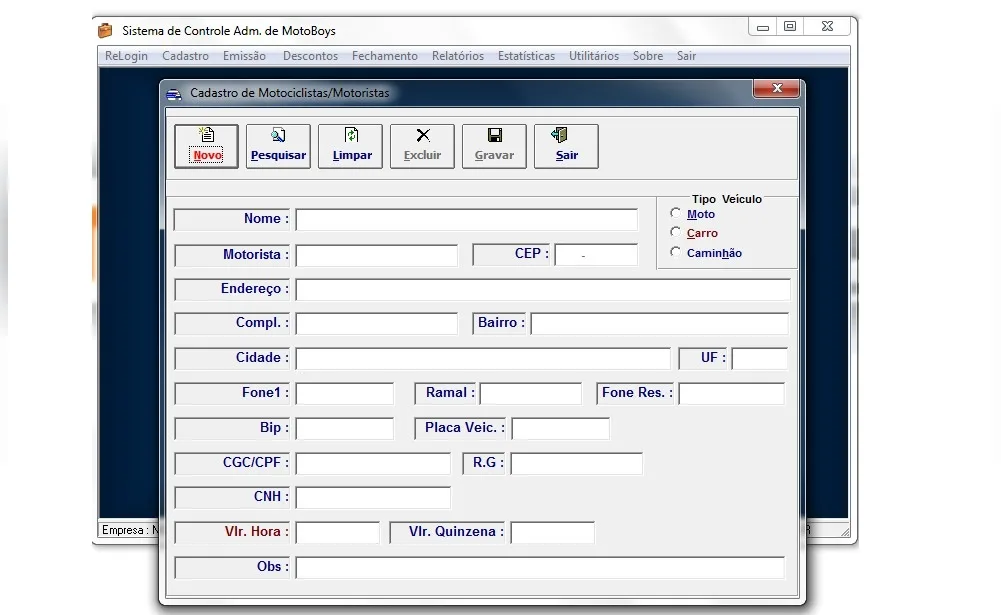Minimize the main MotoBoys window
The width and height of the screenshot is (1001, 615).
pos(763,27)
